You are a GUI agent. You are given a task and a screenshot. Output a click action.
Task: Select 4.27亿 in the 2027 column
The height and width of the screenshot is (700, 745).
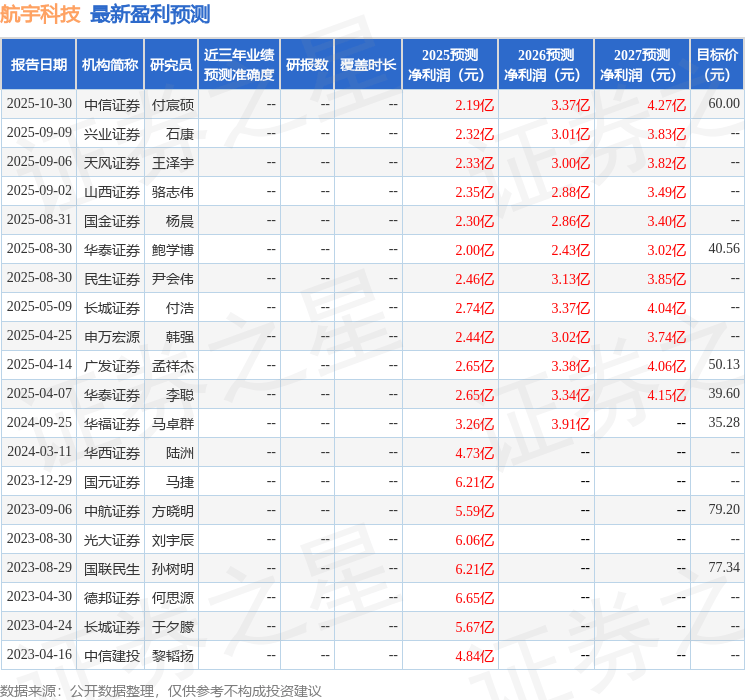(x=666, y=105)
